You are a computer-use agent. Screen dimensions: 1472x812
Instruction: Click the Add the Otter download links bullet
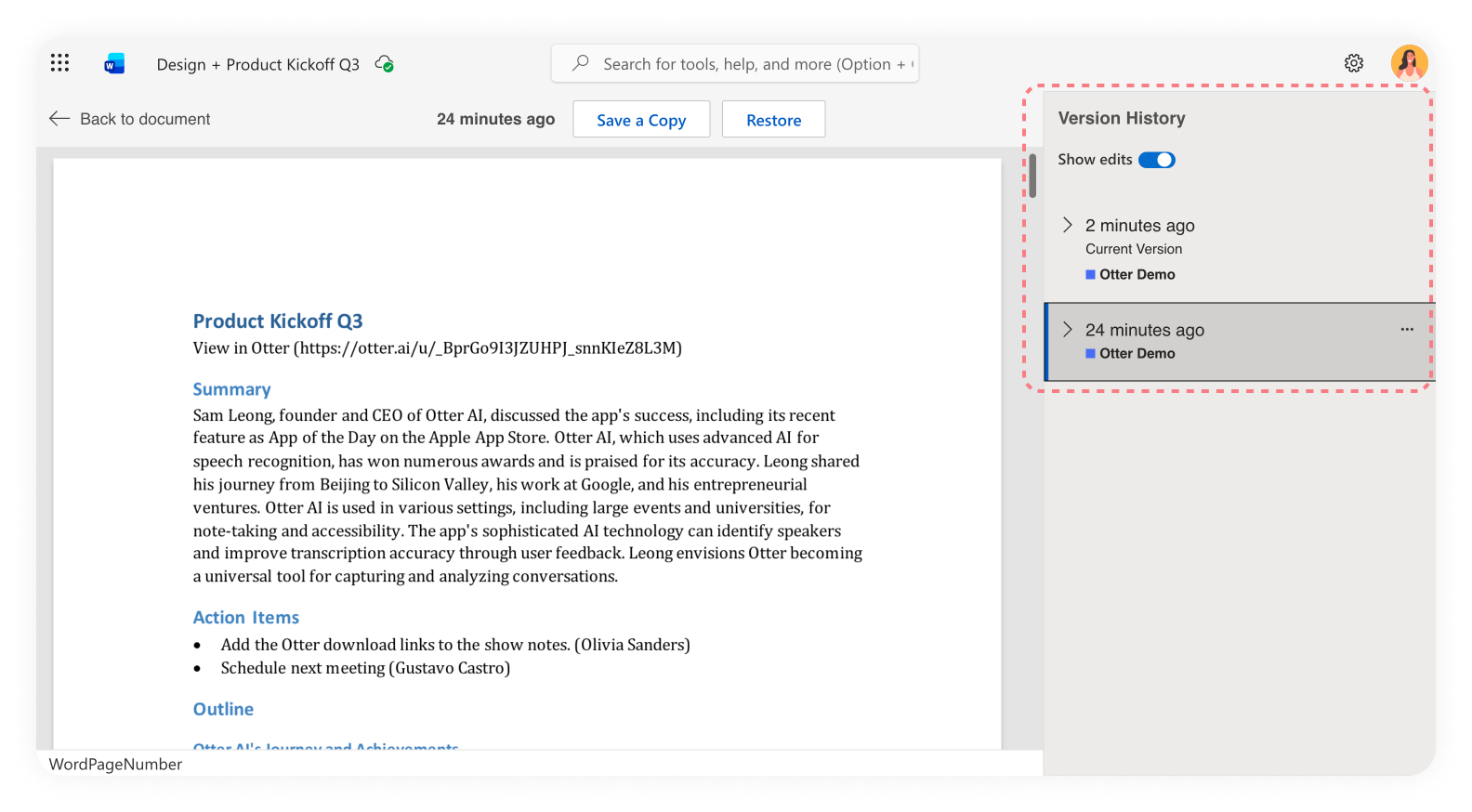pos(455,645)
